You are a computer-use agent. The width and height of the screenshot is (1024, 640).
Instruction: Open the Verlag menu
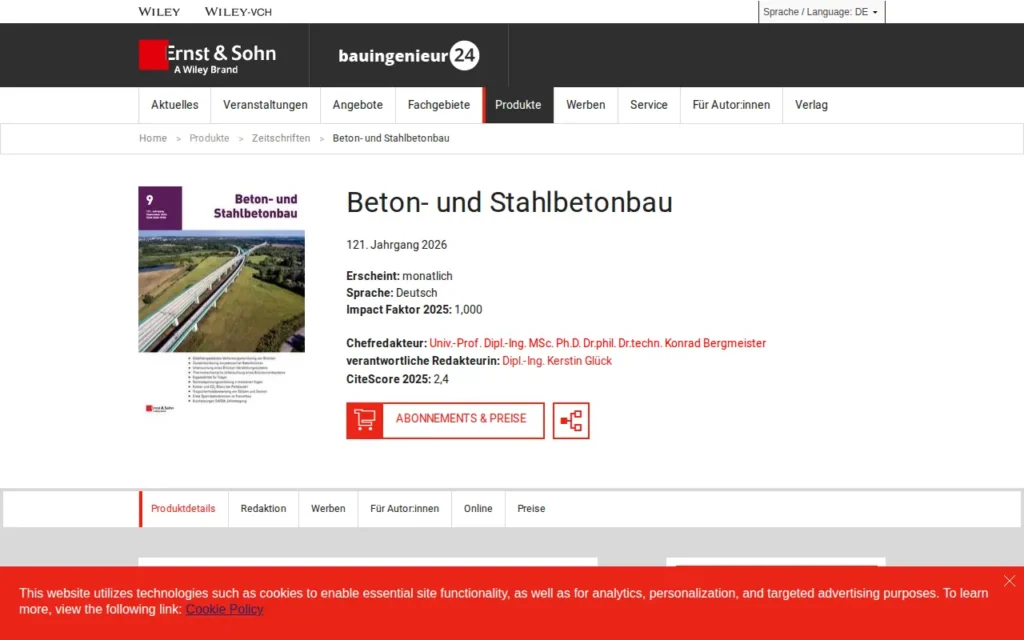[811, 105]
